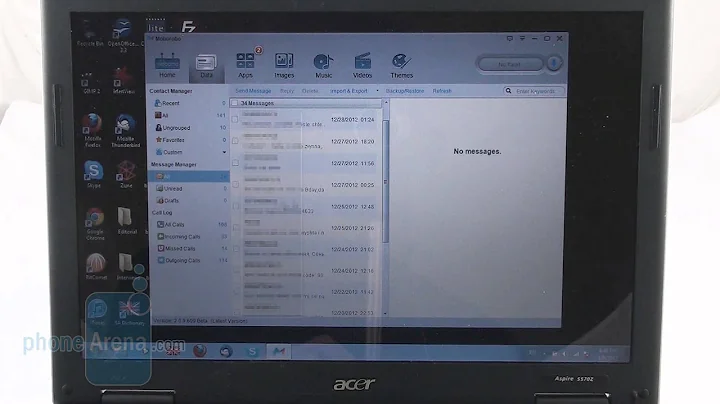Open the Zune desktop icon
The image size is (720, 404).
tap(126, 174)
